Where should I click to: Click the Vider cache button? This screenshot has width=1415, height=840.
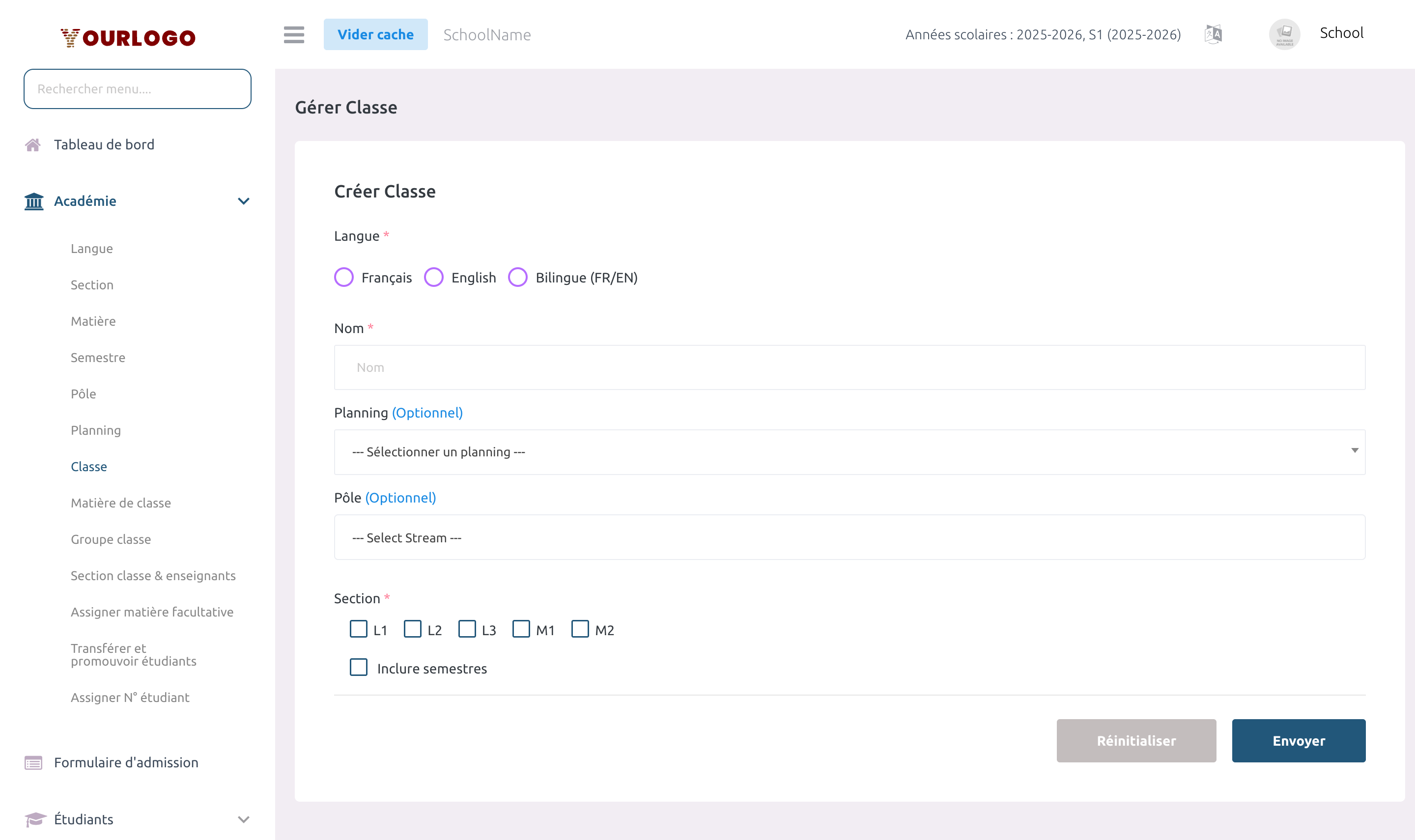[375, 34]
